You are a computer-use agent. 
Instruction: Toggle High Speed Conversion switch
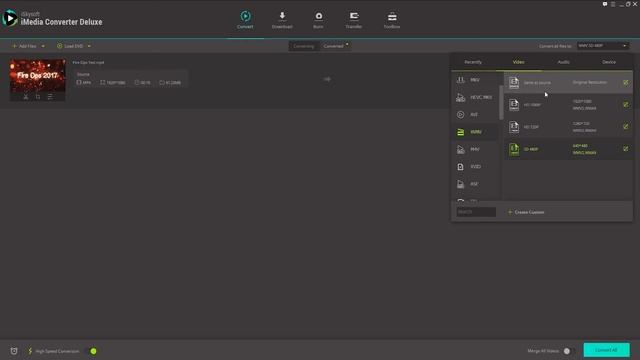pos(91,351)
